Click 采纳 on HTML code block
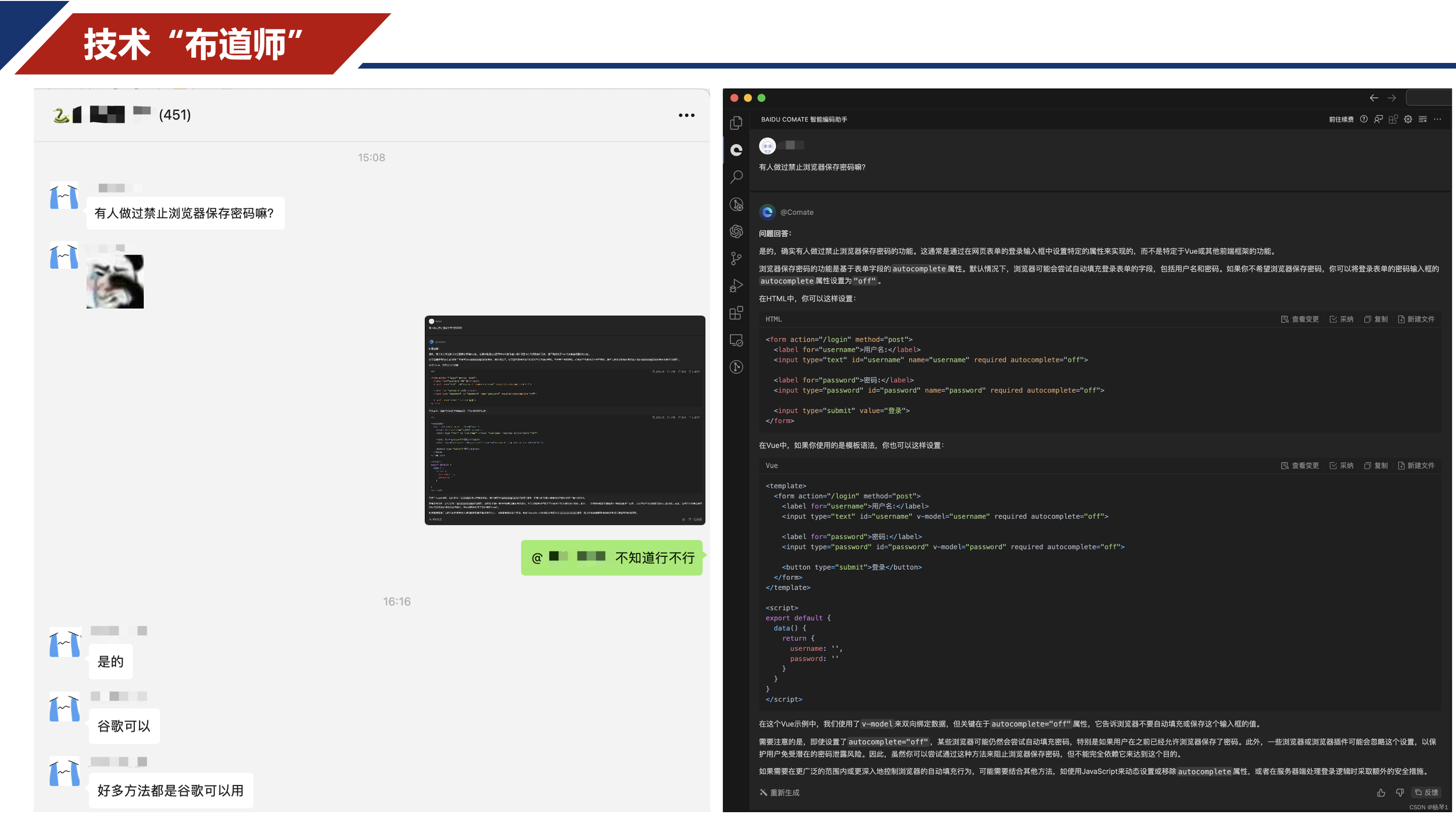Image resolution: width=1456 pixels, height=815 pixels. [x=1341, y=319]
